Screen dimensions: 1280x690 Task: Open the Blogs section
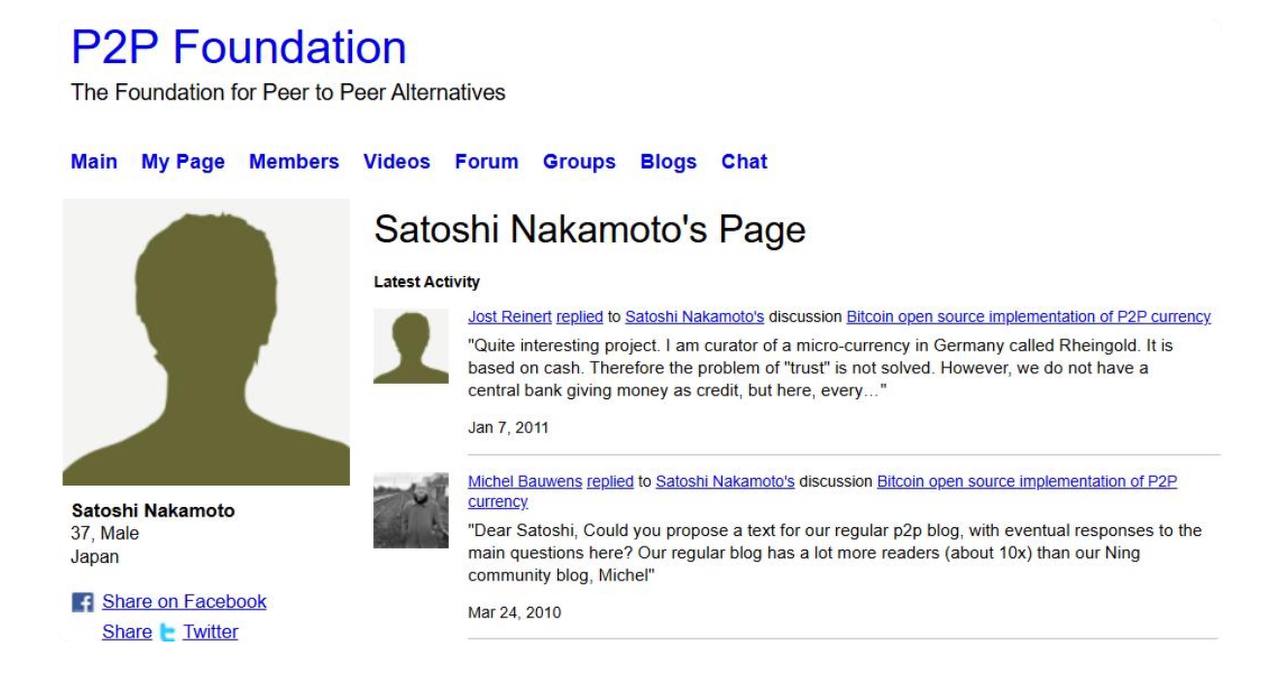click(668, 162)
